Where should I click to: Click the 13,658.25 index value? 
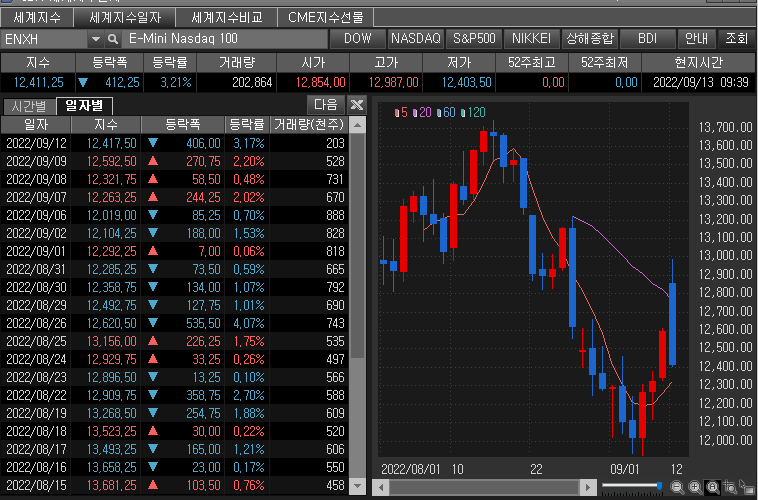(x=112, y=467)
